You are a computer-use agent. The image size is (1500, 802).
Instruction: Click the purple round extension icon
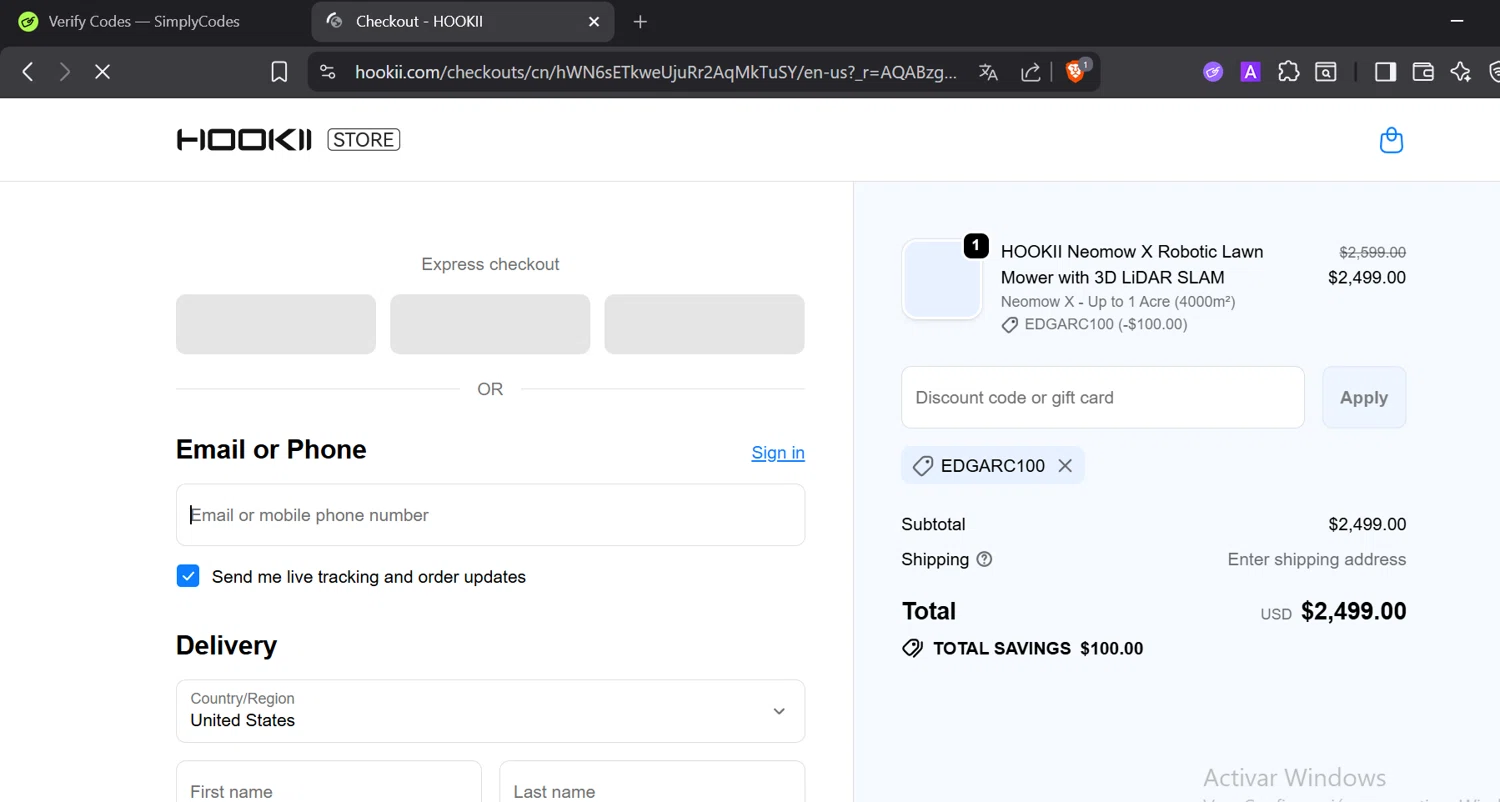point(1213,72)
